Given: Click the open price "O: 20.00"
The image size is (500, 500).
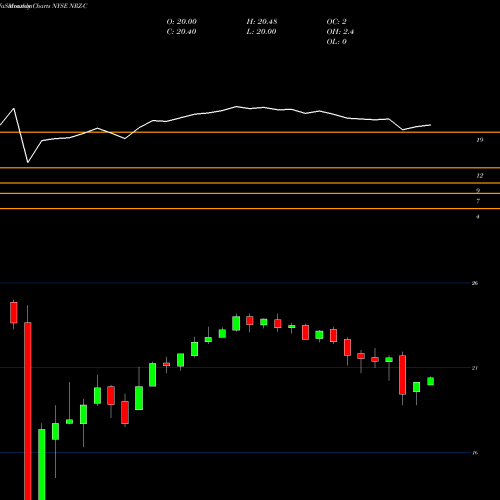Looking at the screenshot, I should pyautogui.click(x=181, y=22).
